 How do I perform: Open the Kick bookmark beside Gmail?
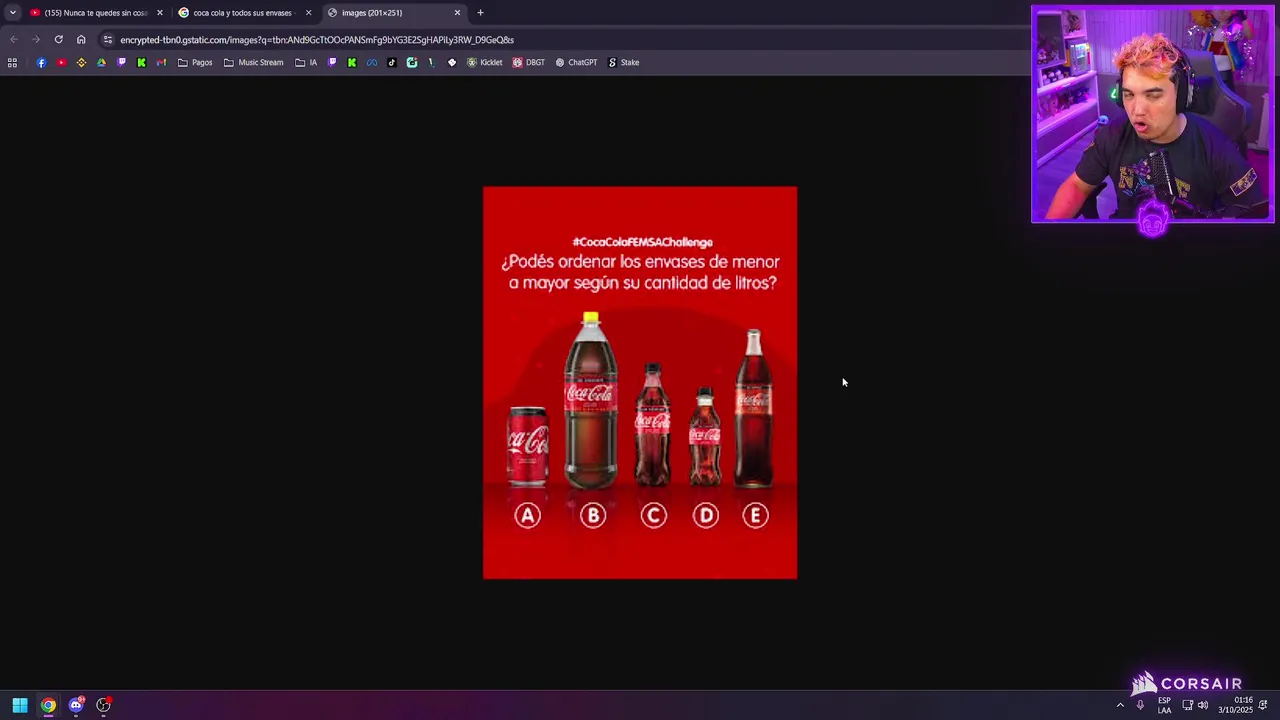point(141,62)
